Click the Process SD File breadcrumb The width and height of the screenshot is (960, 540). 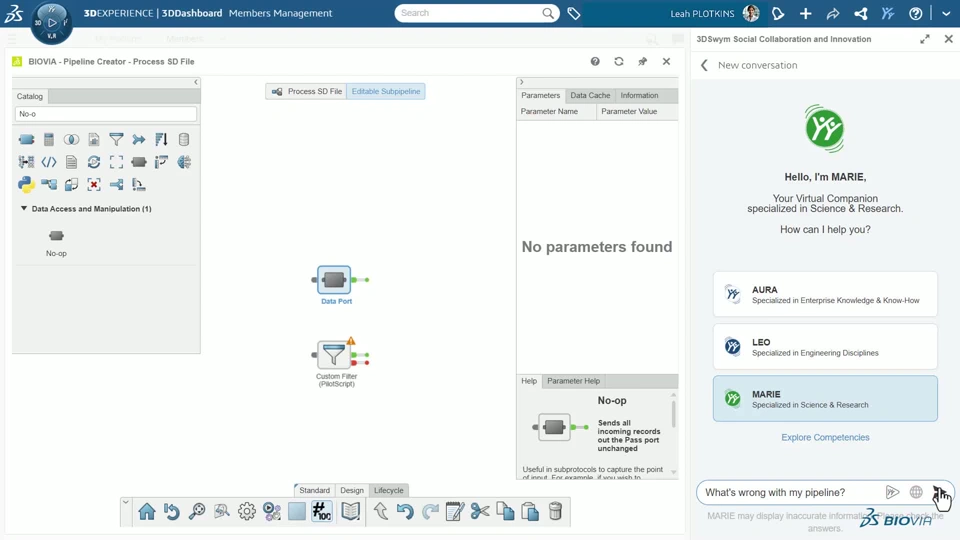(307, 91)
